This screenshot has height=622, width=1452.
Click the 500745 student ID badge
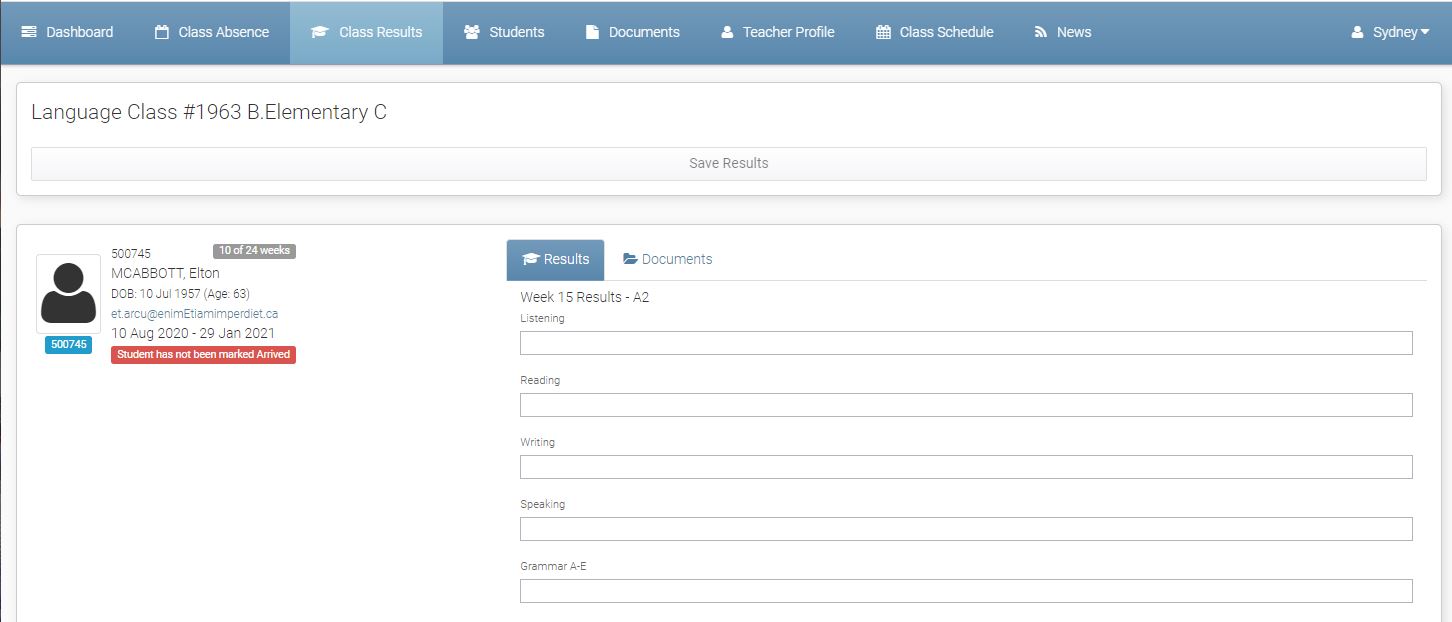68,344
